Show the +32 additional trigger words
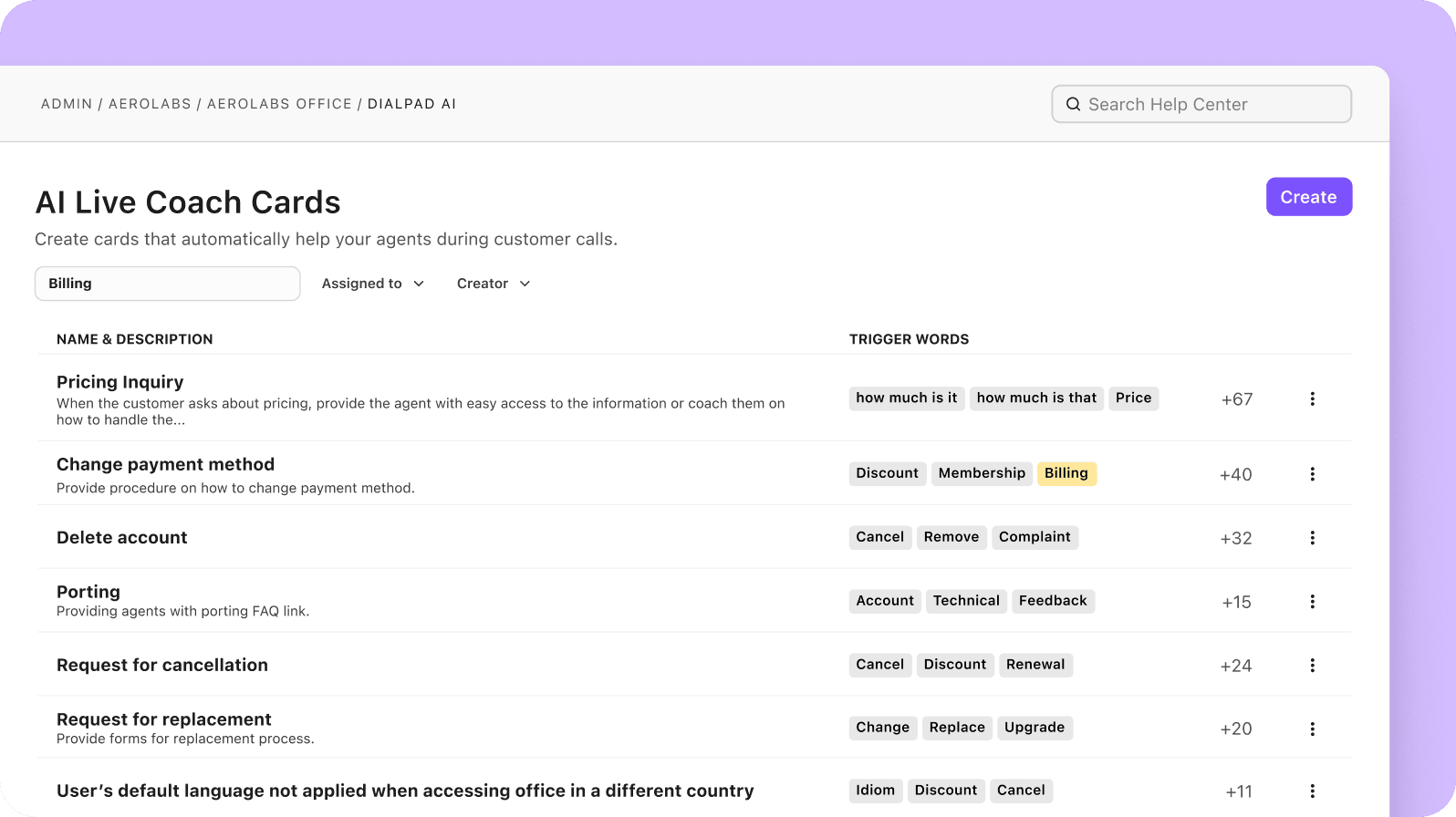This screenshot has width=1456, height=817. point(1236,539)
